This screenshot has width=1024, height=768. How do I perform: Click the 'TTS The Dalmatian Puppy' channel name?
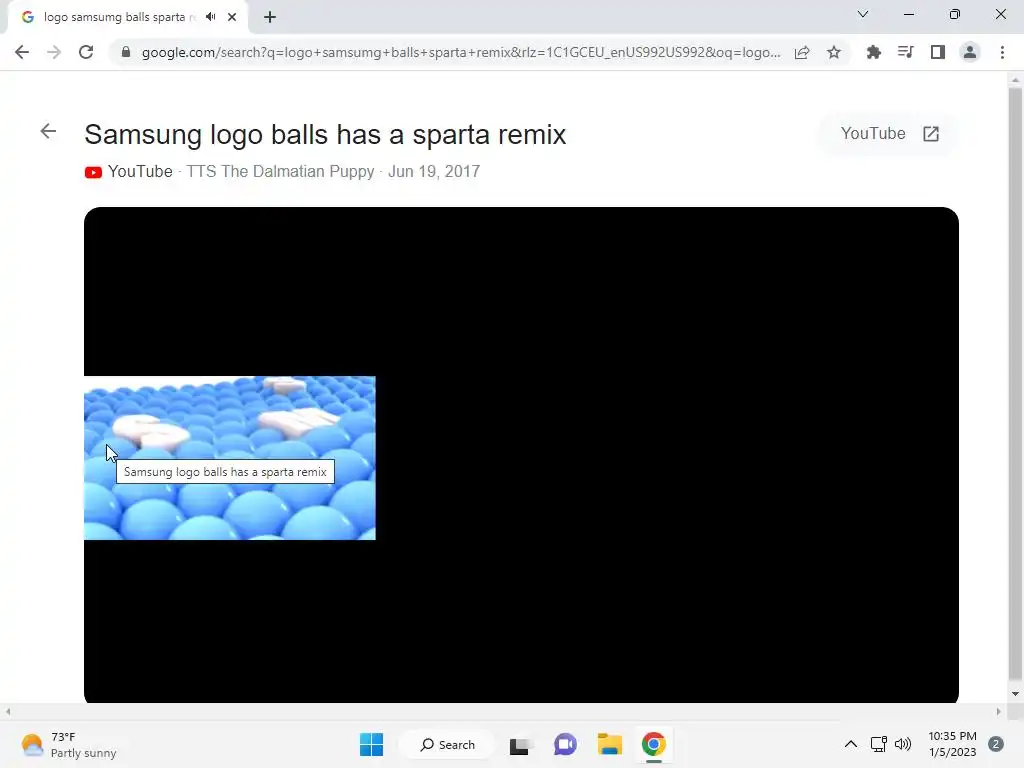click(x=280, y=171)
